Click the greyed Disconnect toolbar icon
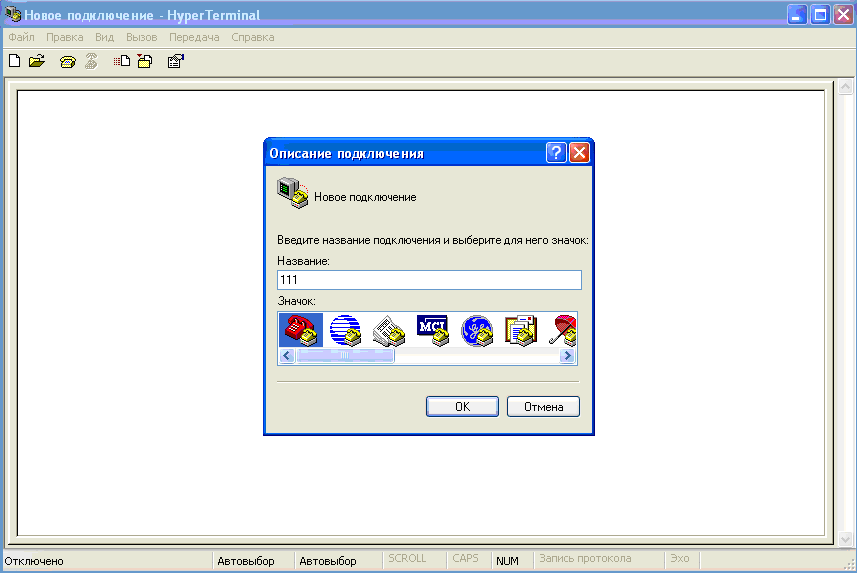858x573 pixels. [91, 61]
